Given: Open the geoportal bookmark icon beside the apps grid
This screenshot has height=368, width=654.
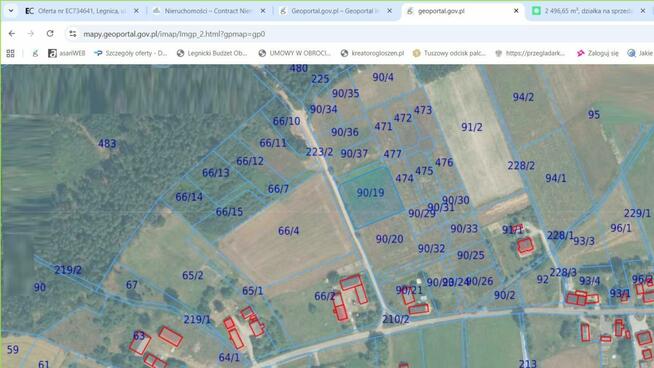Looking at the screenshot, I should coord(35,53).
